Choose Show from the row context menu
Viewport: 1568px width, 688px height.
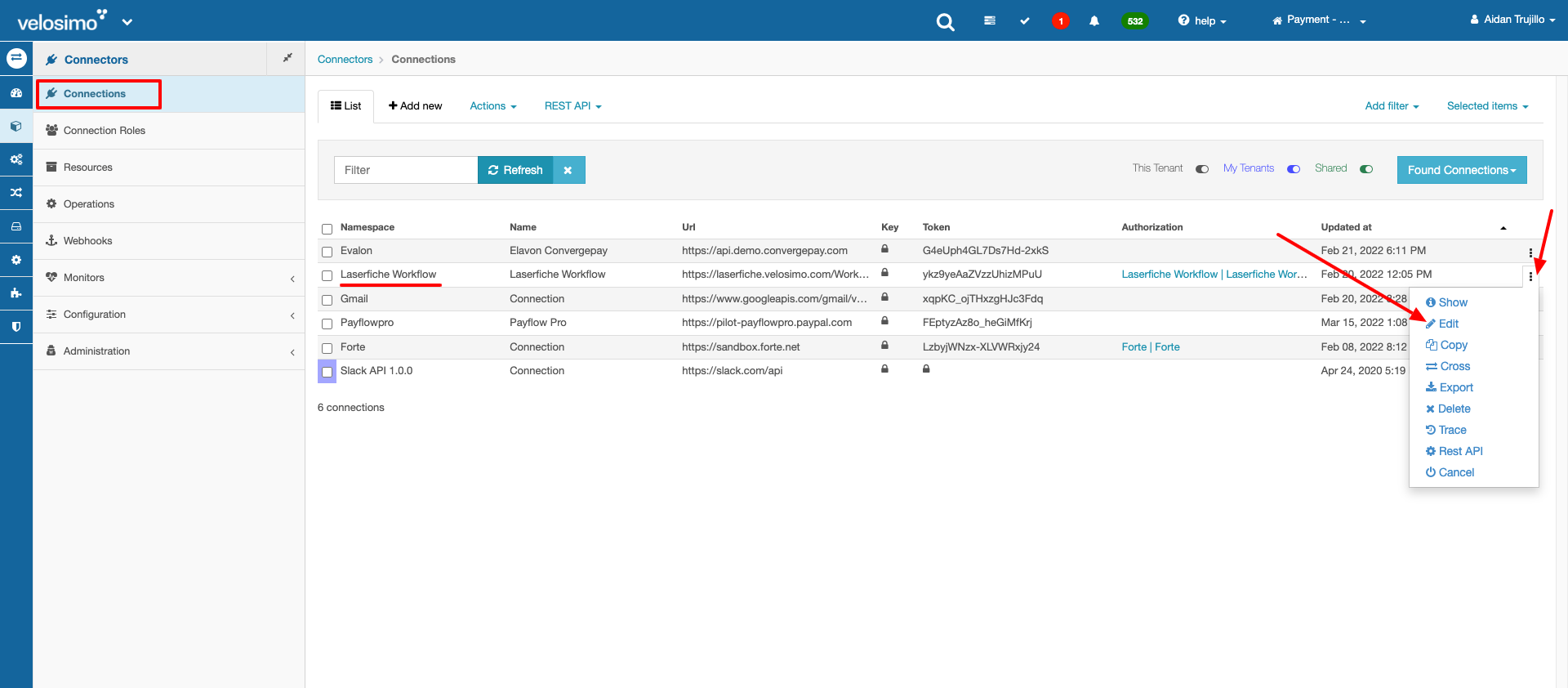pos(1446,302)
